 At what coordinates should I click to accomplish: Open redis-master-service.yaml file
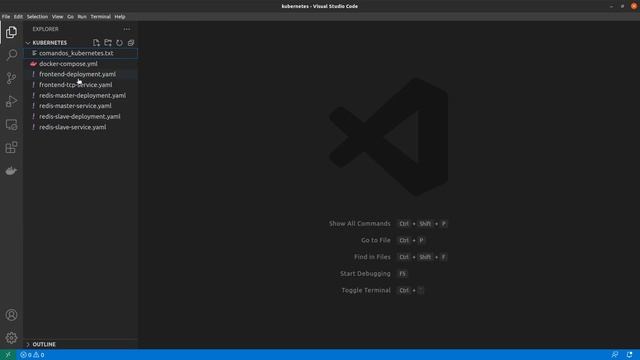[81, 106]
